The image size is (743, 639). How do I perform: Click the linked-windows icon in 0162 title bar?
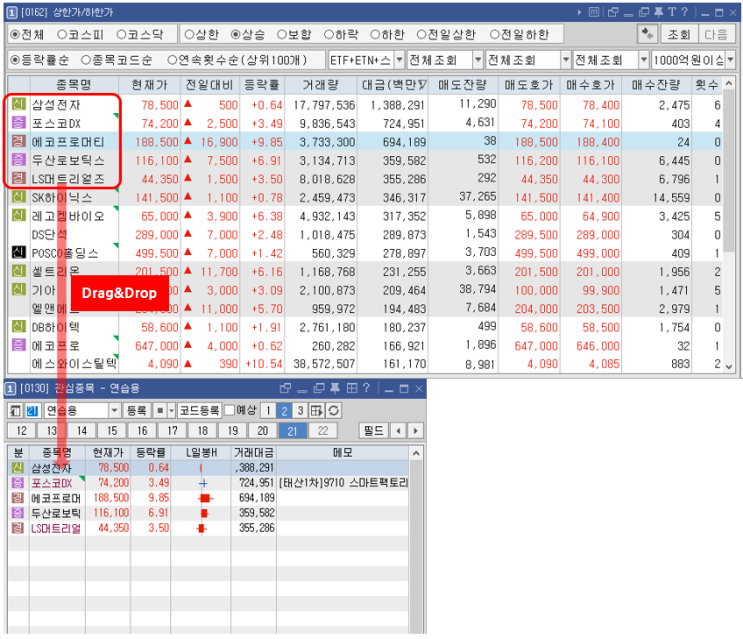tap(613, 12)
